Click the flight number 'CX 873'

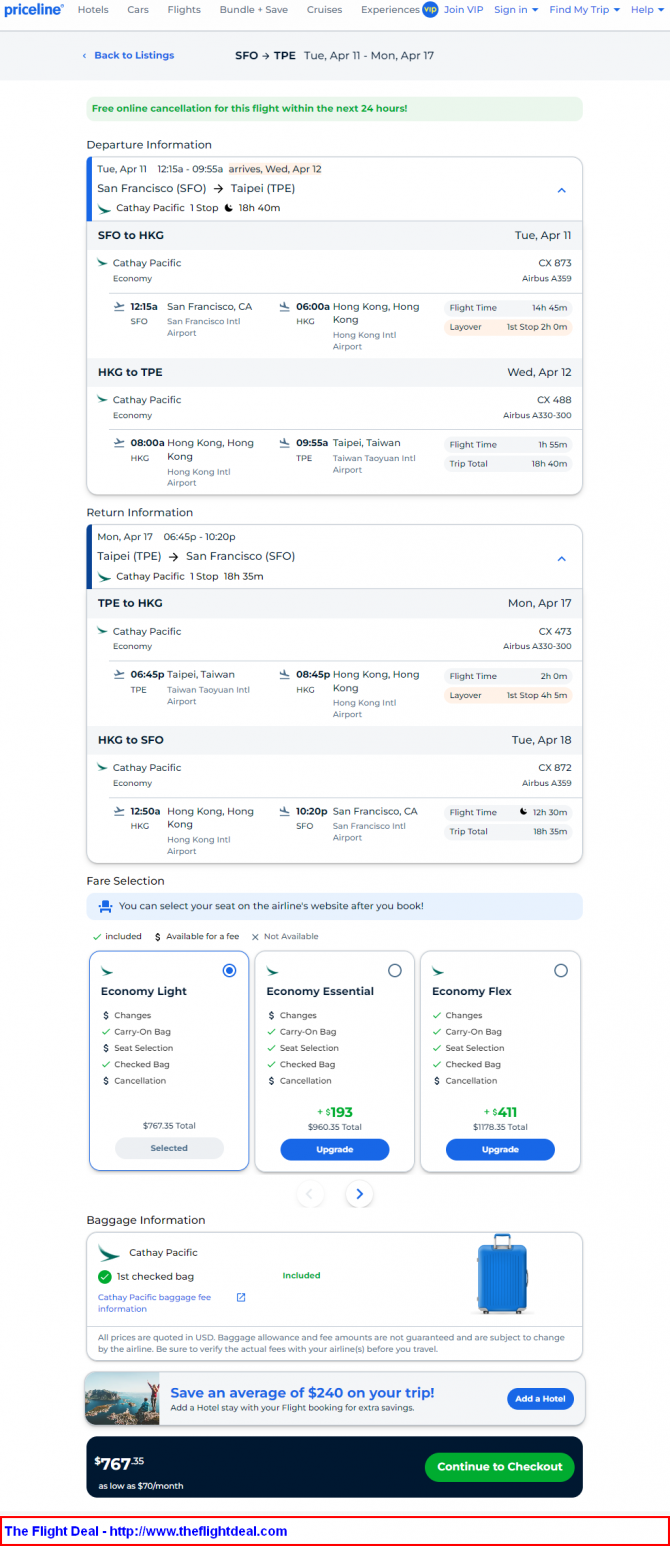(x=555, y=263)
